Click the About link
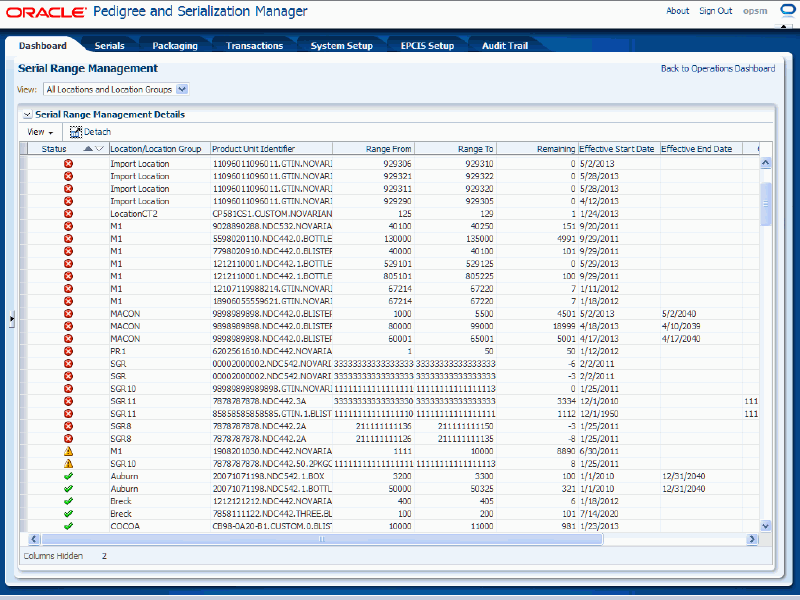The height and width of the screenshot is (600, 800). (678, 11)
